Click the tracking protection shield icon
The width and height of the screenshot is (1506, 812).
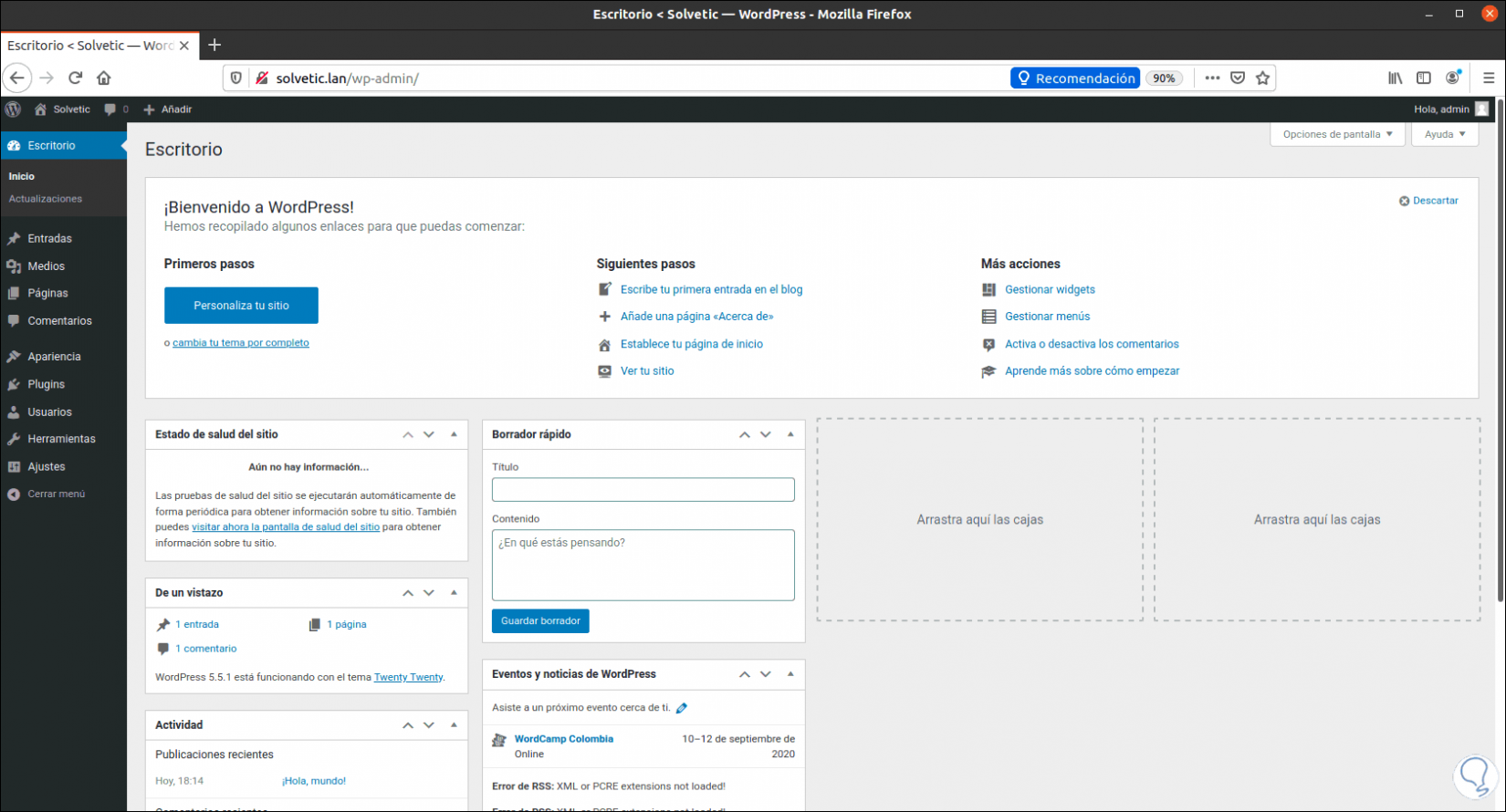pos(236,78)
